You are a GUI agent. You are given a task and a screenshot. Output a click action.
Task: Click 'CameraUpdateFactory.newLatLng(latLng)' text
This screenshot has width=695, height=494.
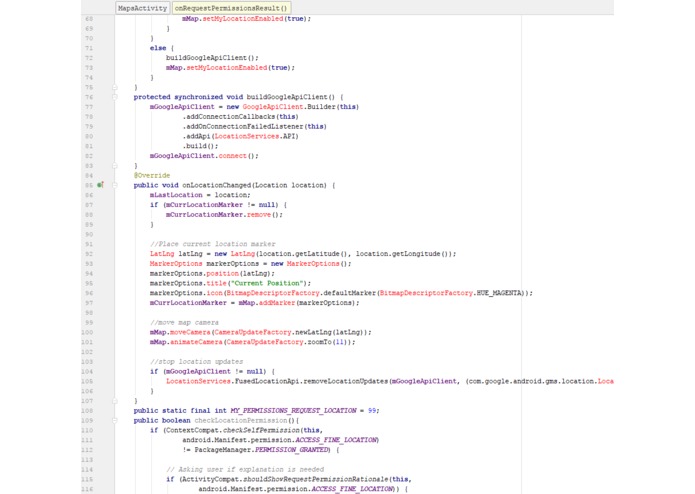pyautogui.click(x=289, y=332)
